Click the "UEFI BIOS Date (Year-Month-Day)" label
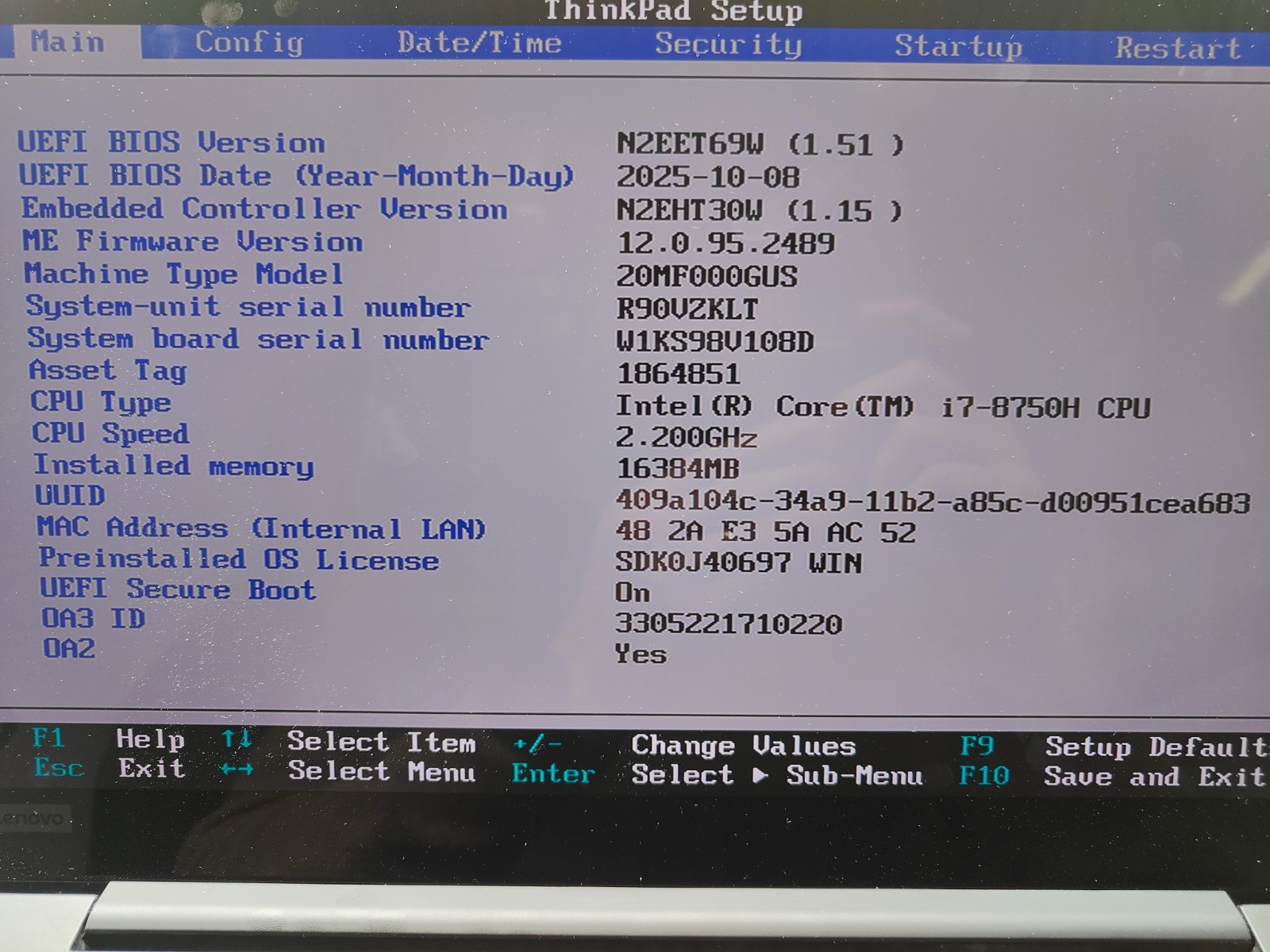This screenshot has width=1270, height=952. click(x=296, y=176)
